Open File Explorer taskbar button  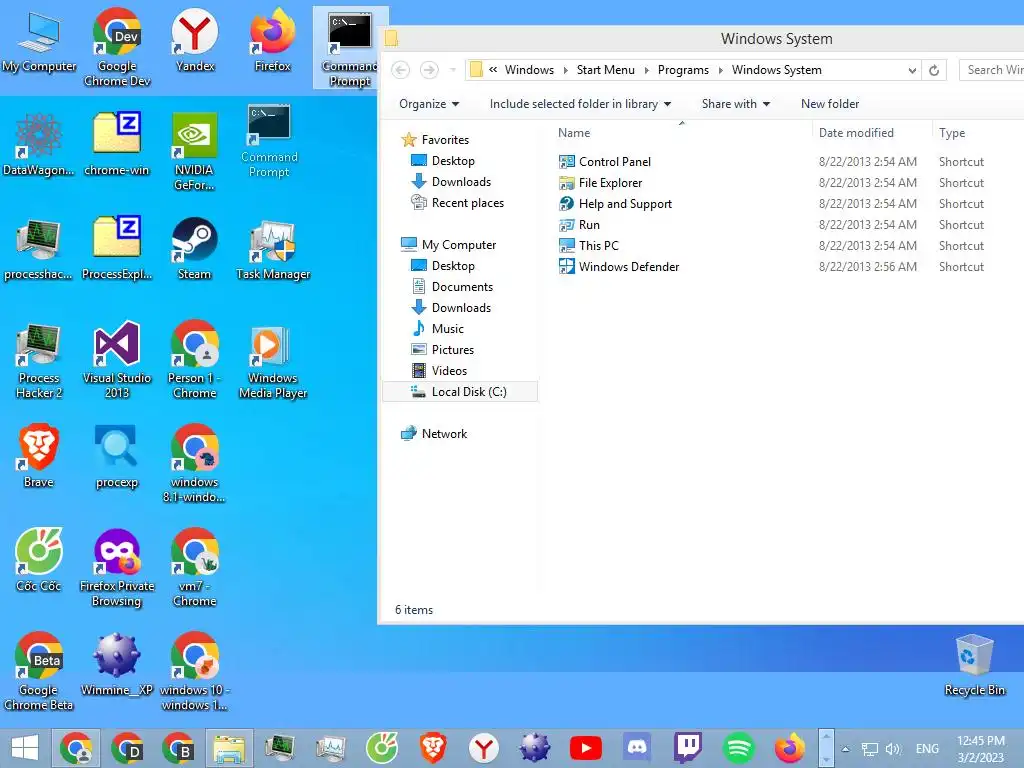click(x=229, y=748)
